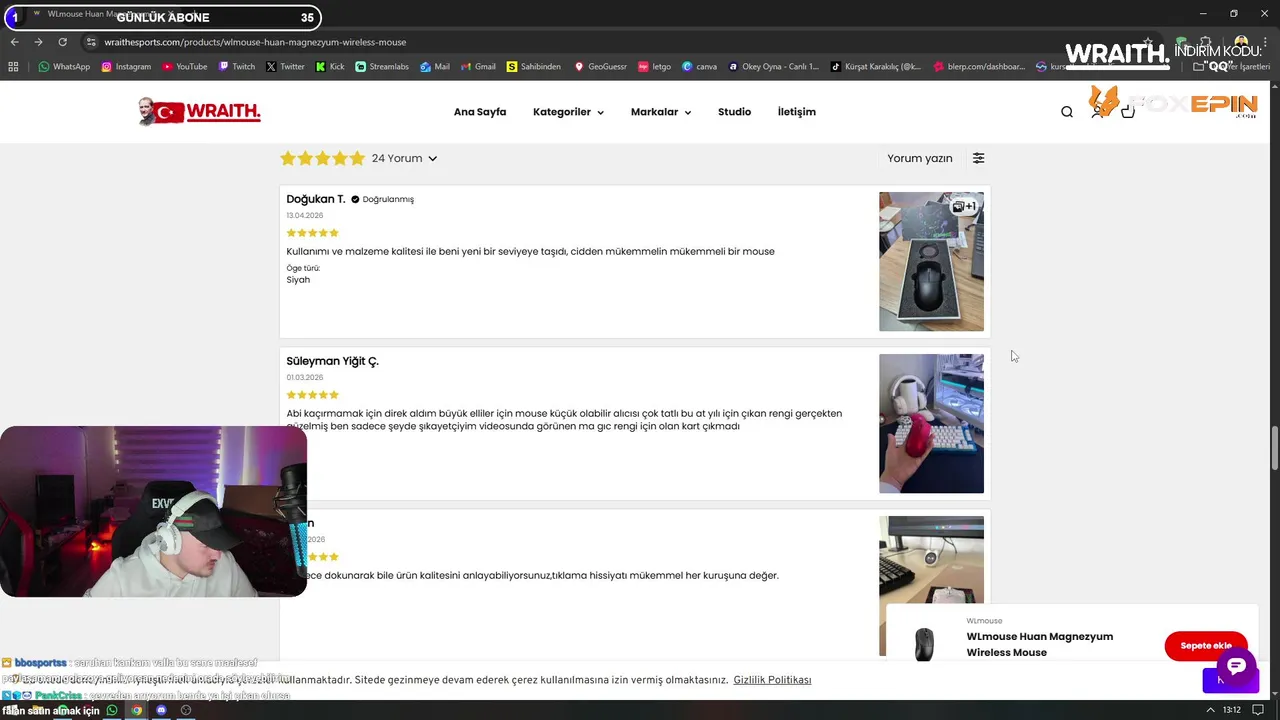Viewport: 1280px width, 720px height.
Task: Open the Chrome apps grid icon
Action: pos(13,67)
